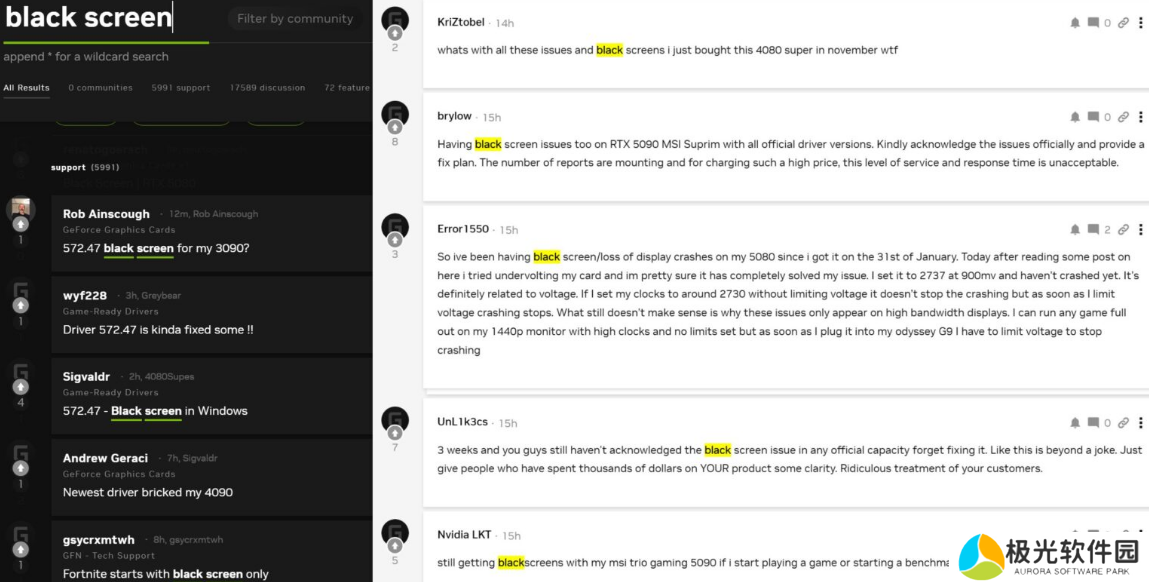
Task: Open three-dot menu on brylow's comment
Action: [x=1141, y=117]
